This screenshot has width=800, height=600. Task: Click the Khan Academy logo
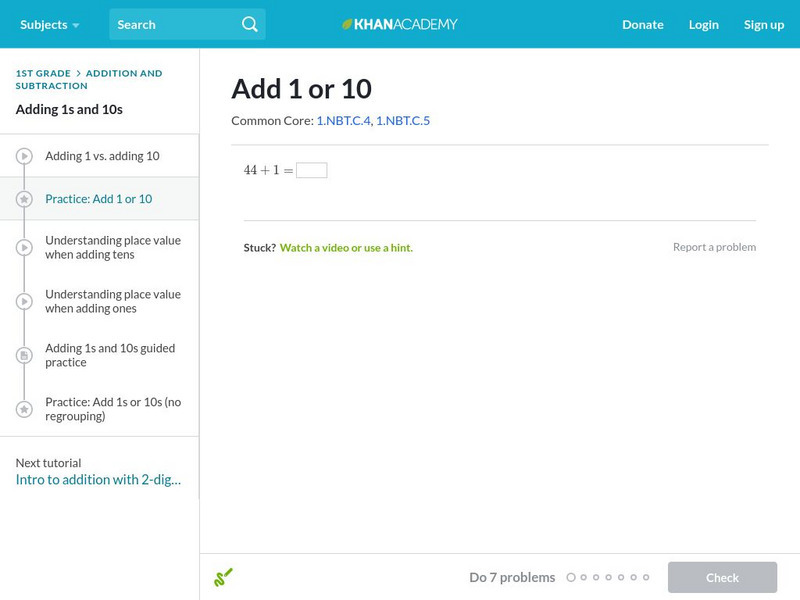[400, 24]
